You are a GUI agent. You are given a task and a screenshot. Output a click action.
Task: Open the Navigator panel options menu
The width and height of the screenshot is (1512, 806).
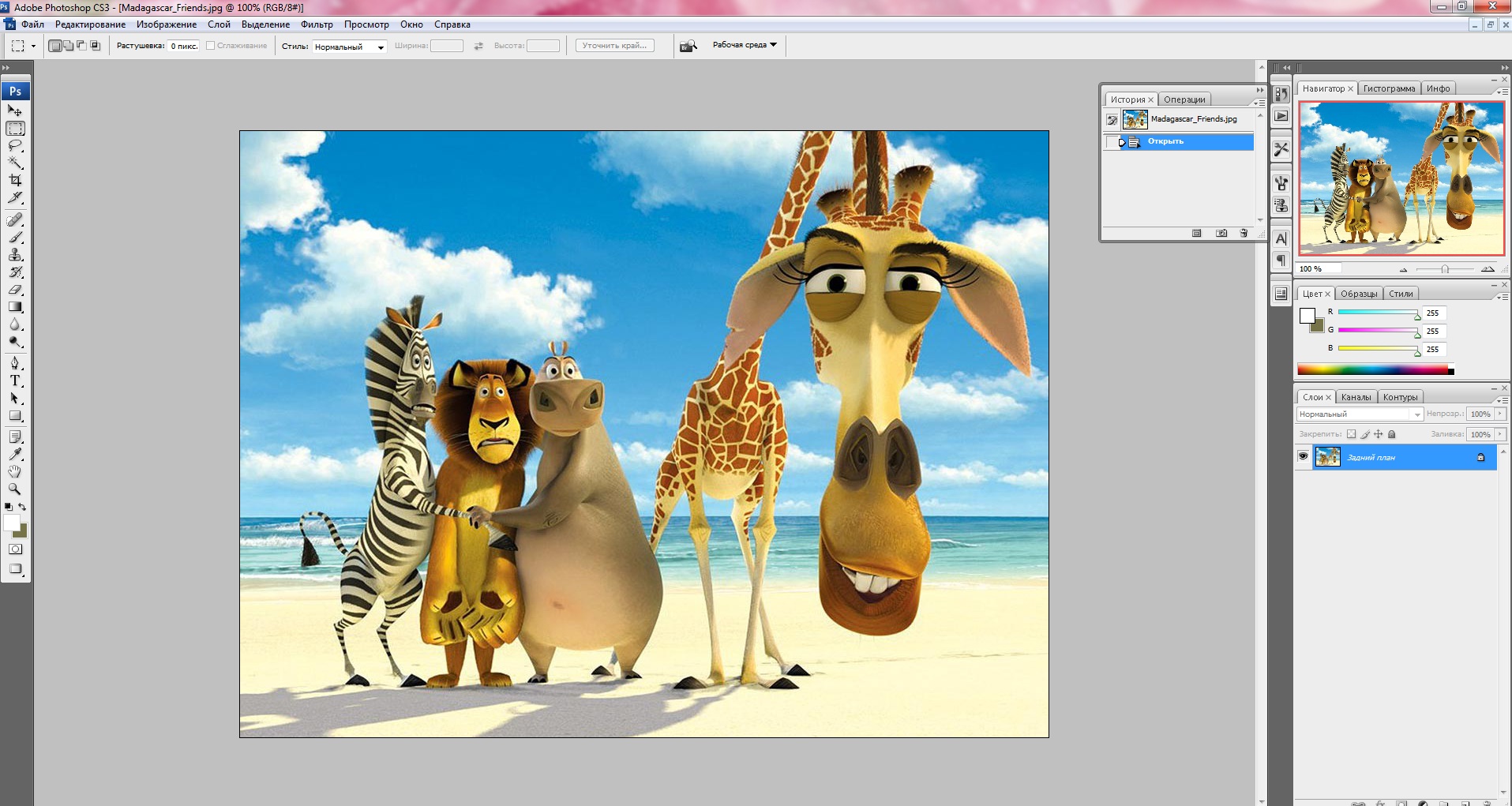[1502, 92]
